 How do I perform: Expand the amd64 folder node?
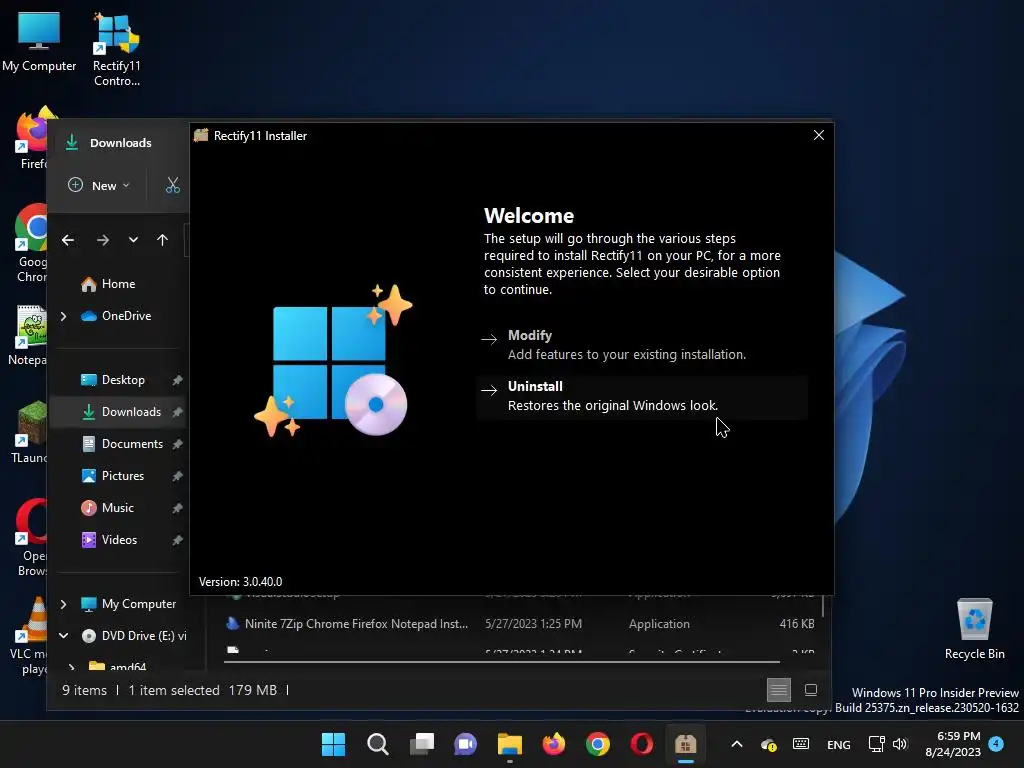[72, 667]
